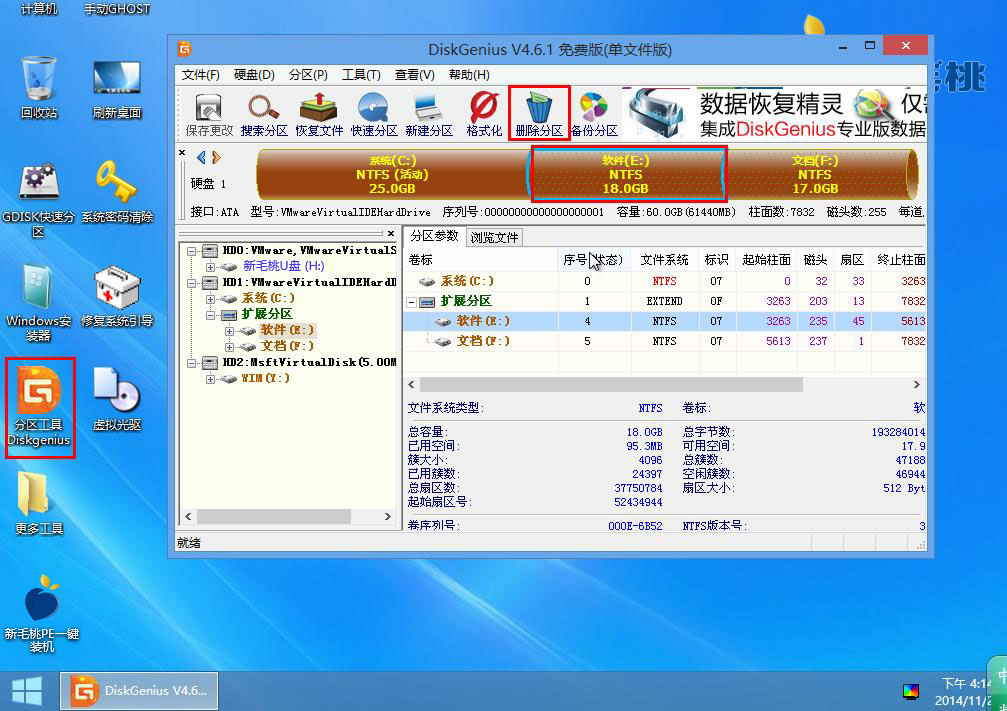1007x711 pixels.
Task: Click the 卷标 column header
Action: point(482,259)
